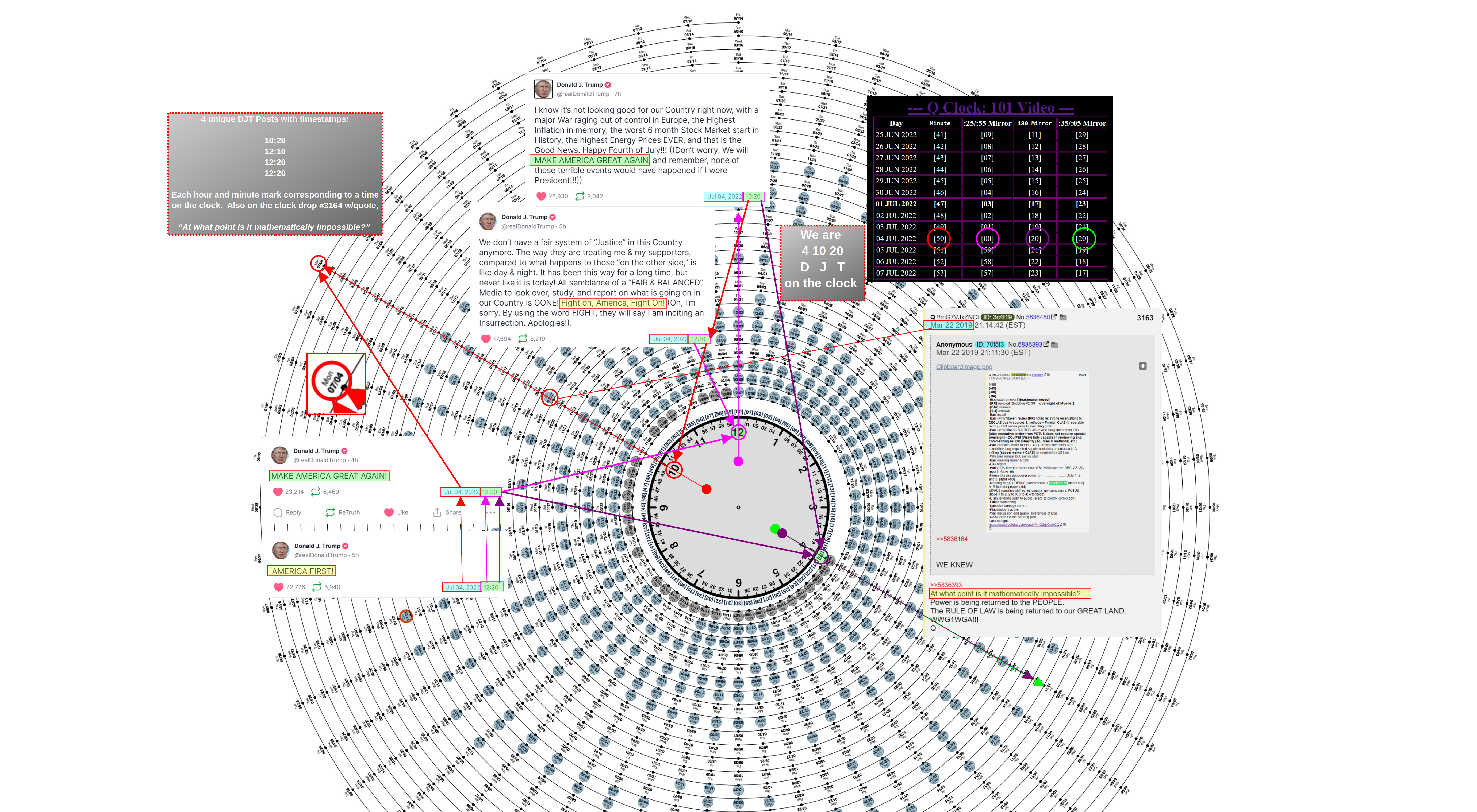Click verified badge on the America First post
The image size is (1477, 812).
pos(345,546)
